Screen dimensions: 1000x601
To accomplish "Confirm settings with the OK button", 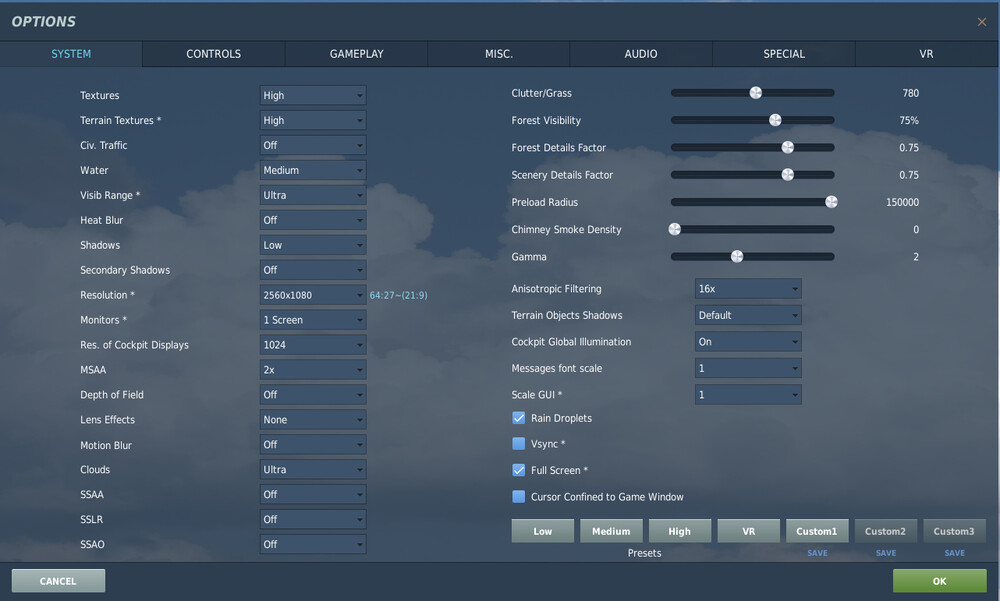I will (938, 580).
